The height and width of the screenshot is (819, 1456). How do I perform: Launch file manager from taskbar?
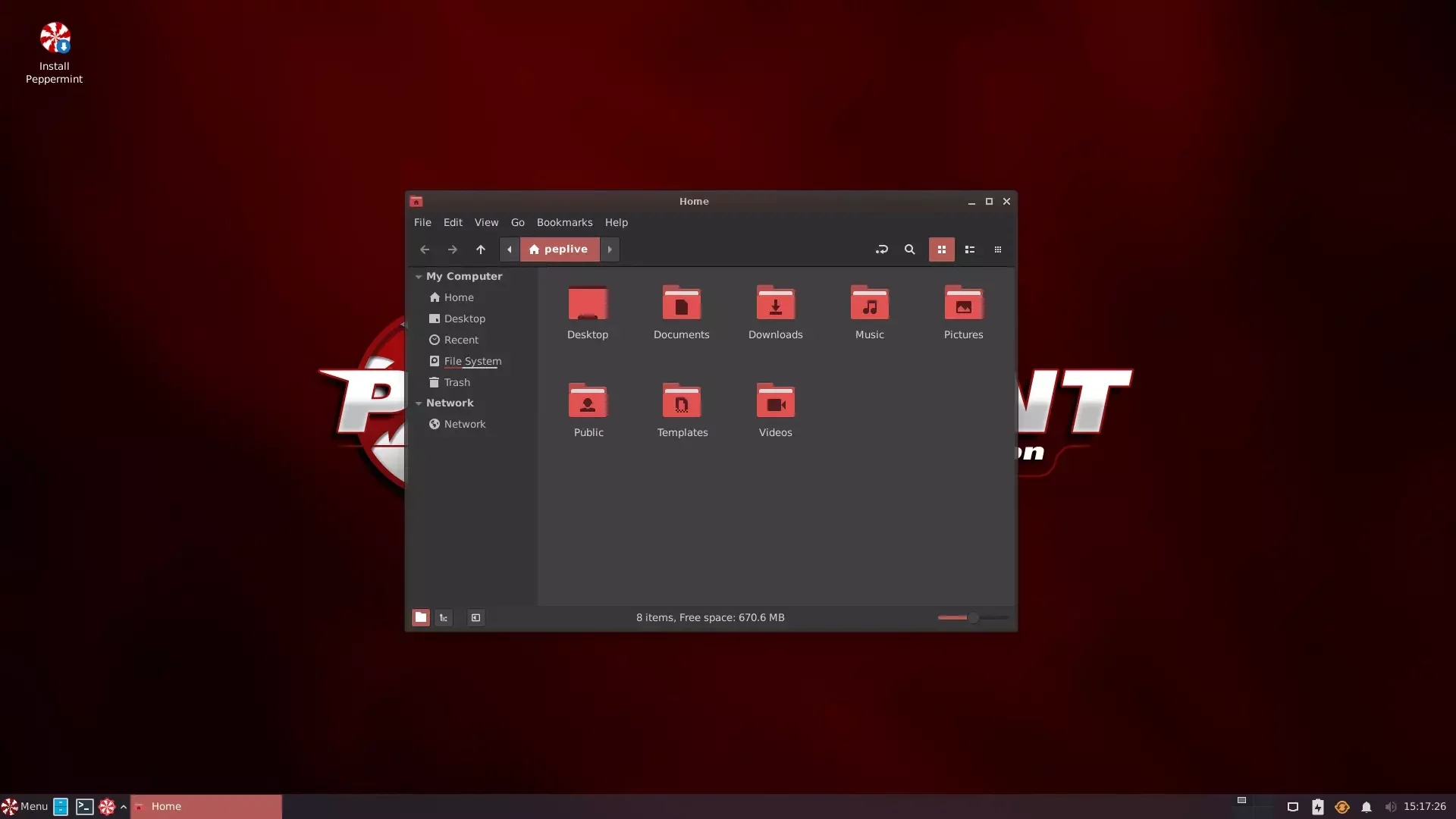coord(61,807)
